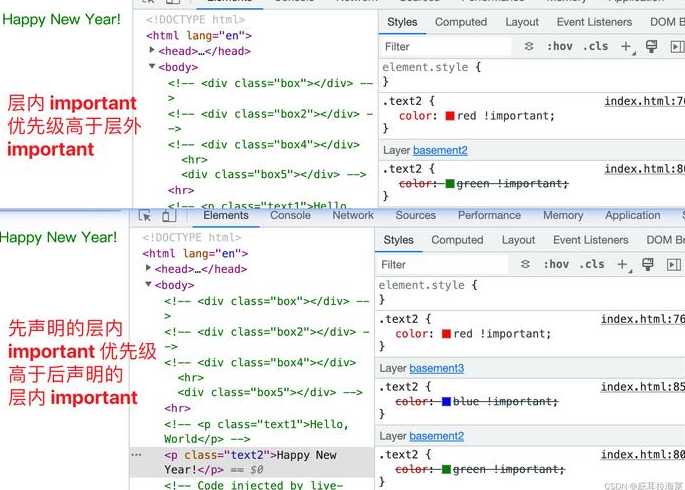685x490 pixels.
Task: Open the green color swatch in upper pane
Action: (x=450, y=183)
